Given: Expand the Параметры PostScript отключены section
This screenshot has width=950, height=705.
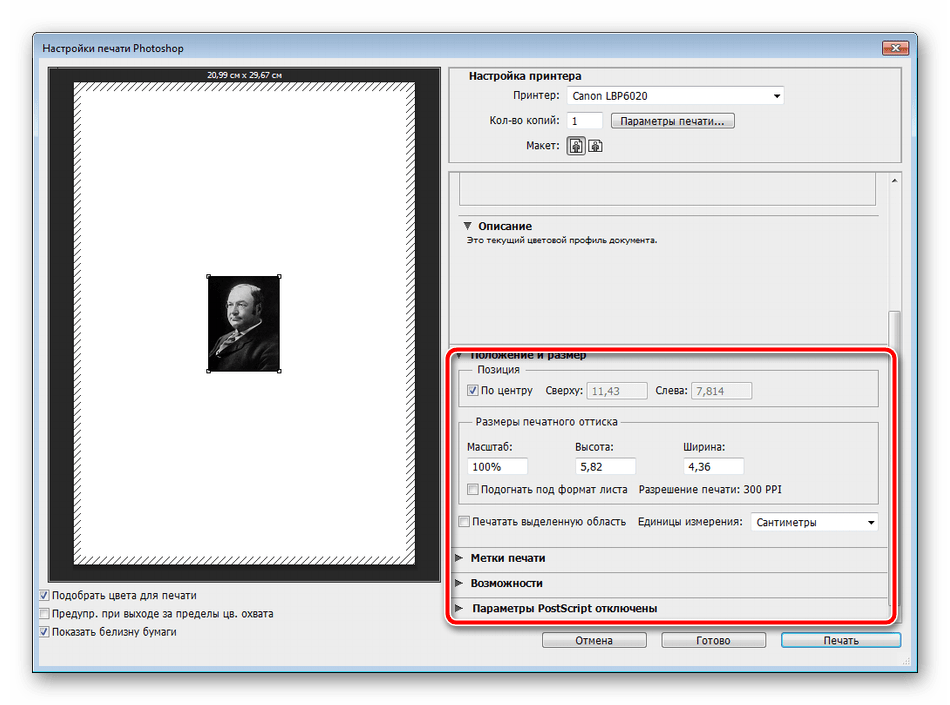Looking at the screenshot, I should pos(460,608).
